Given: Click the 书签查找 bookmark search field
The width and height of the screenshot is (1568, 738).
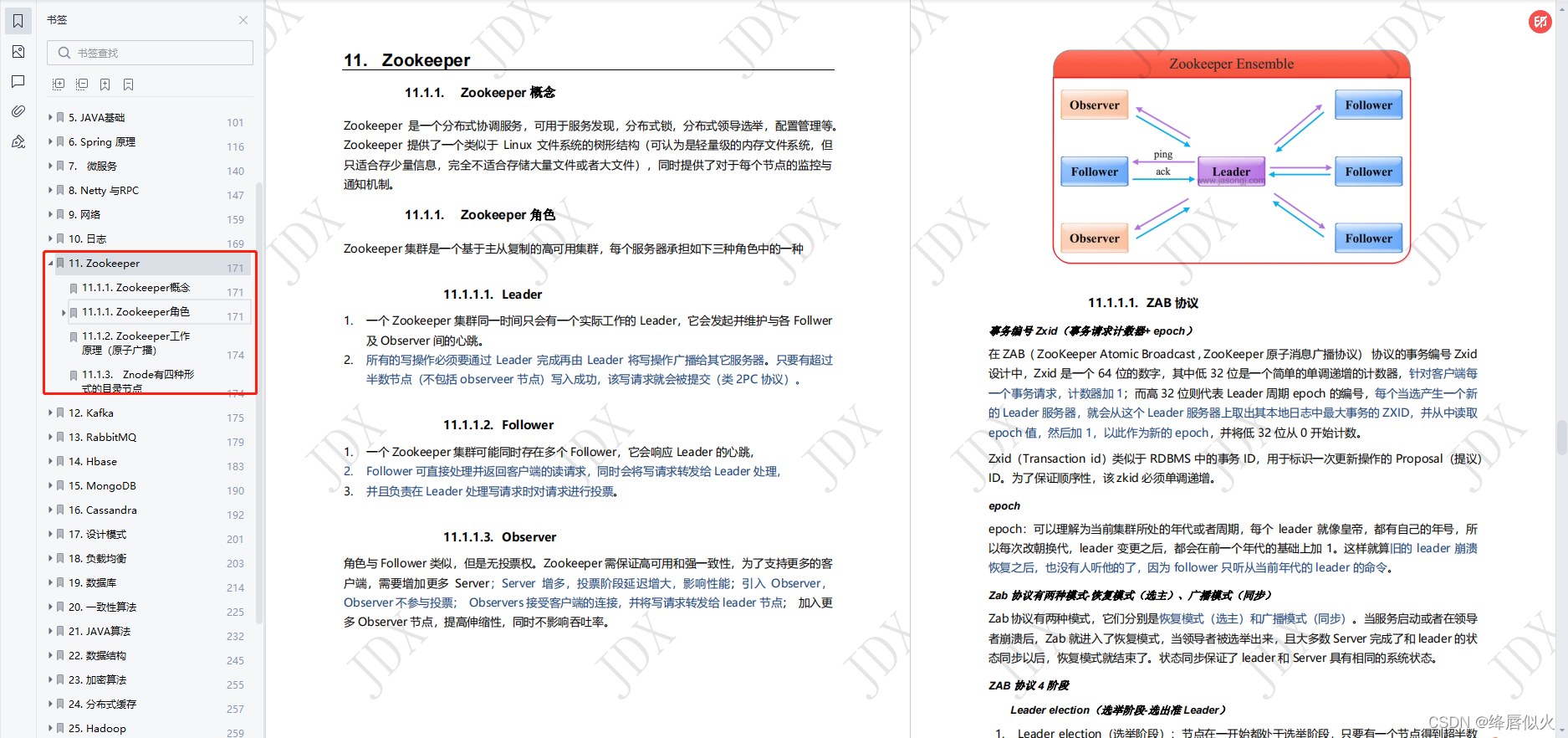Looking at the screenshot, I should [150, 53].
